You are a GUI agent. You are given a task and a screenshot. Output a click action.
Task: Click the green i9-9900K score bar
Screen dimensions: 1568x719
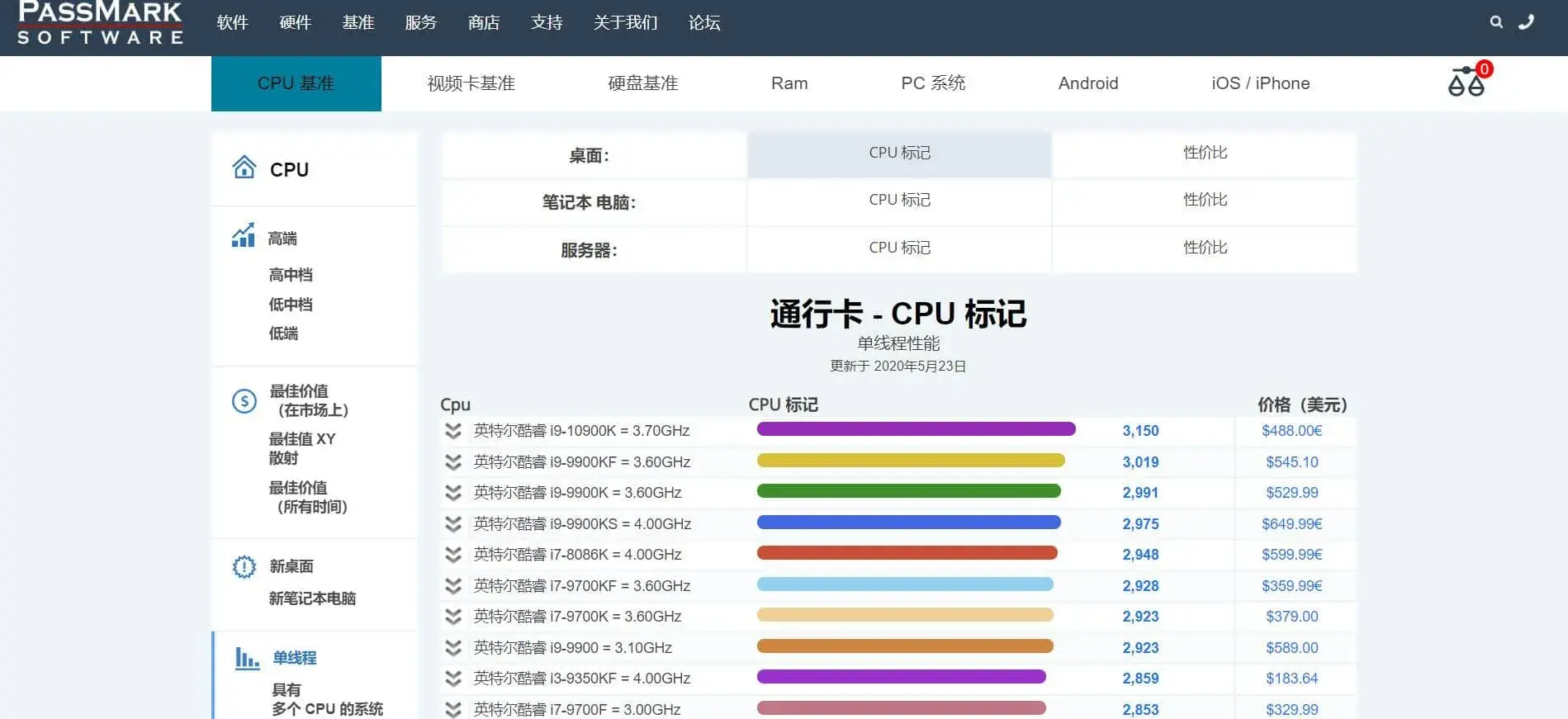[x=908, y=491]
